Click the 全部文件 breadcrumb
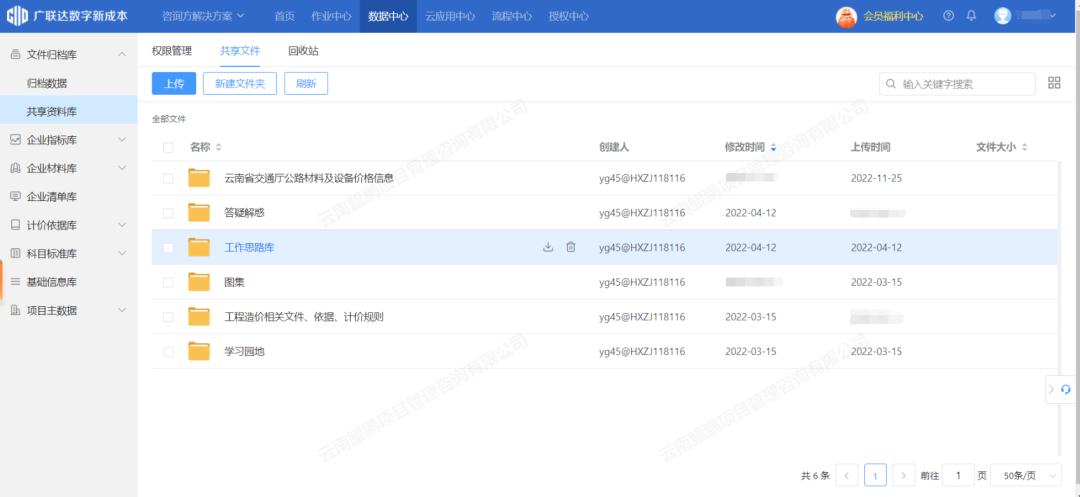Screen dimensions: 1080x497 169,119
